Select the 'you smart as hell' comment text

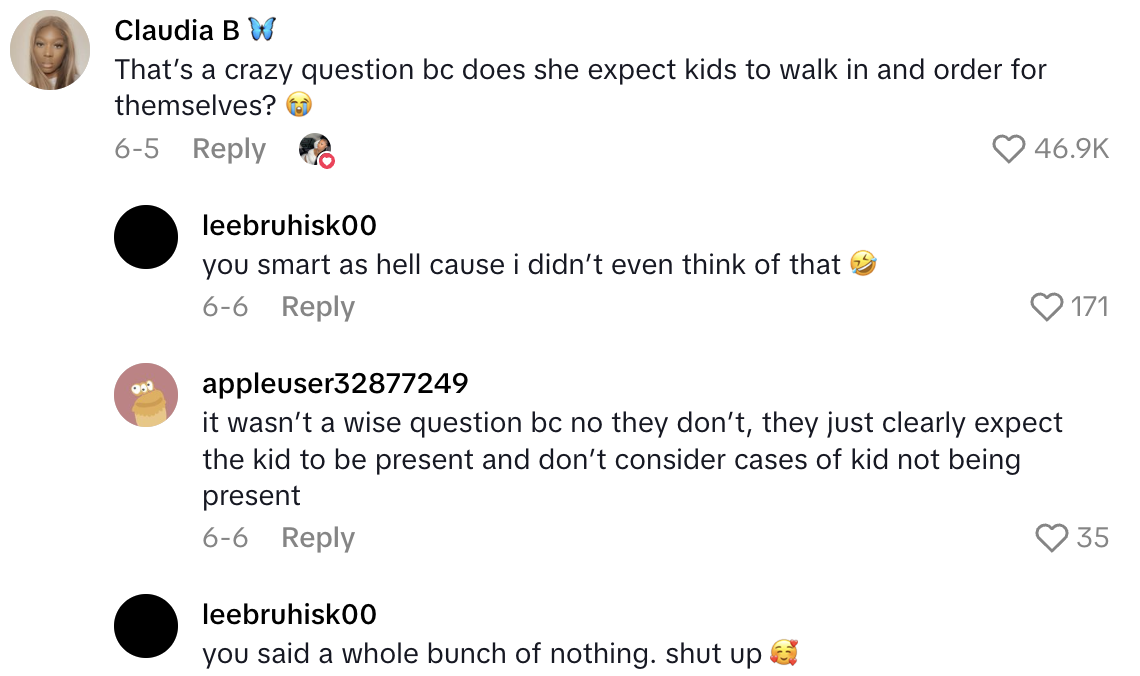coord(521,265)
